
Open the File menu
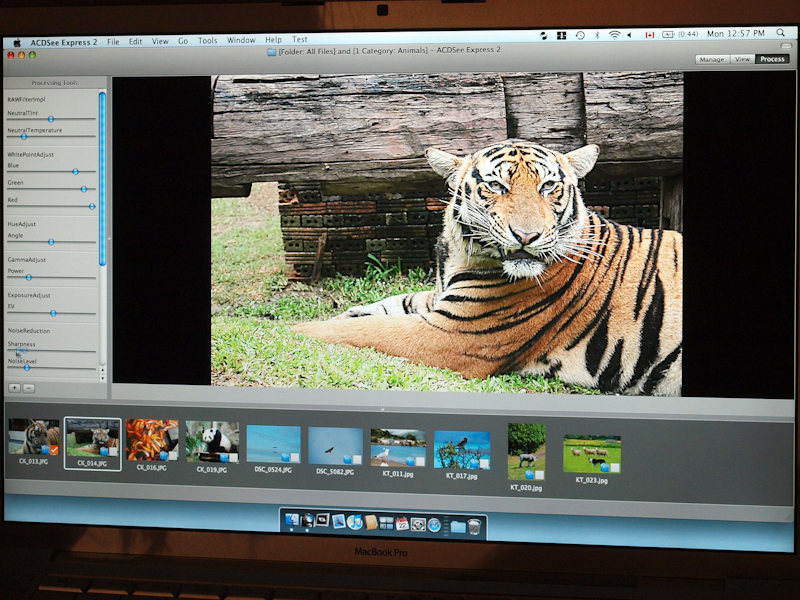tap(113, 42)
